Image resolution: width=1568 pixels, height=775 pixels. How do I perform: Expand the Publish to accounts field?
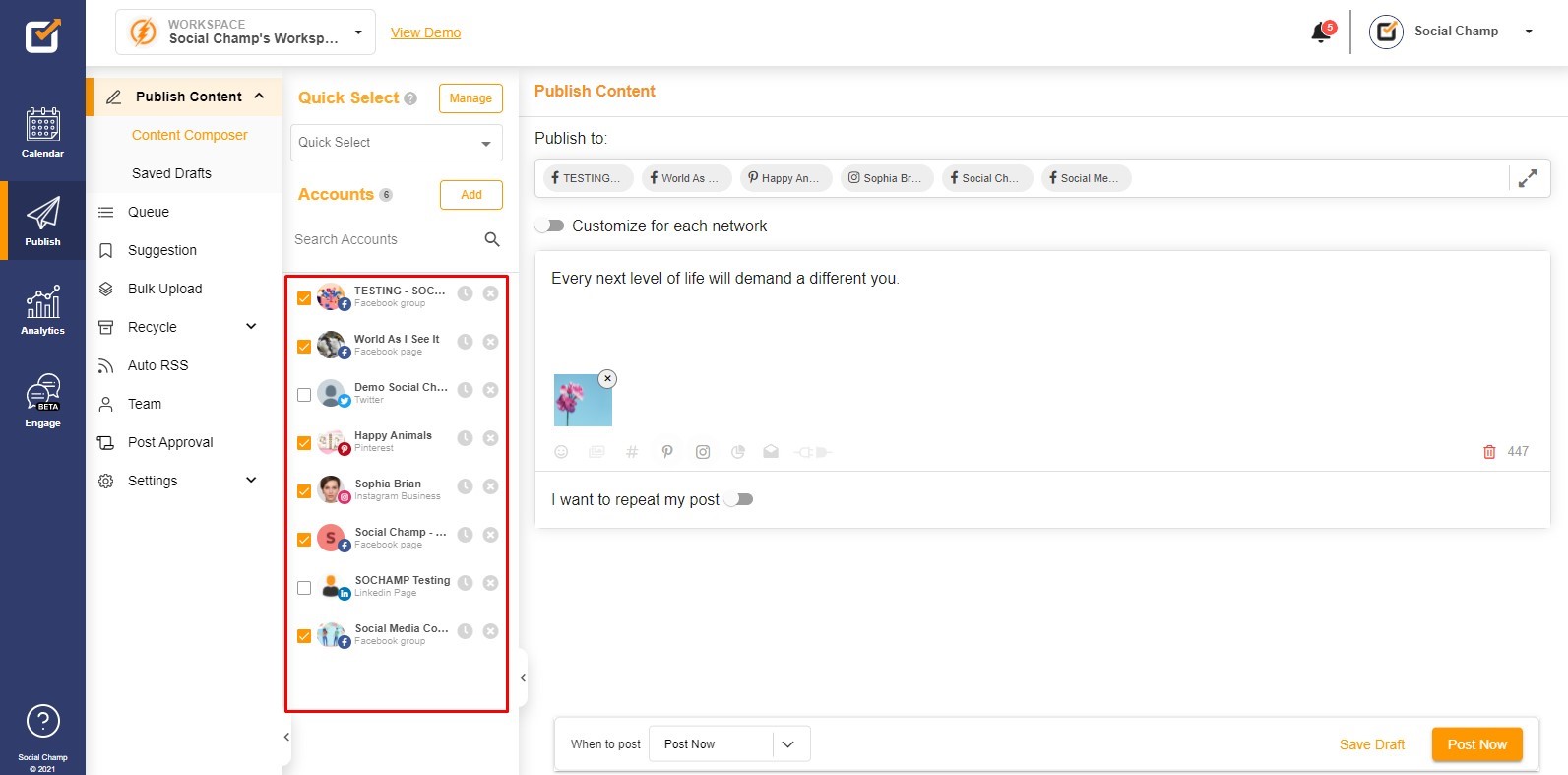click(x=1528, y=178)
